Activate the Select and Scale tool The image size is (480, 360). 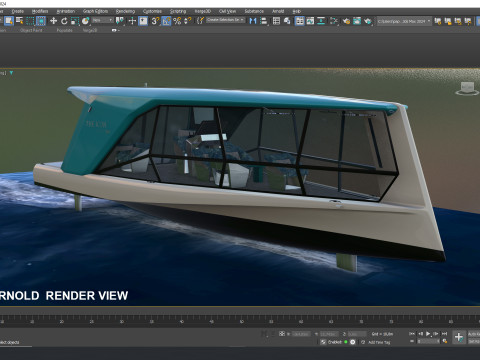(75, 21)
